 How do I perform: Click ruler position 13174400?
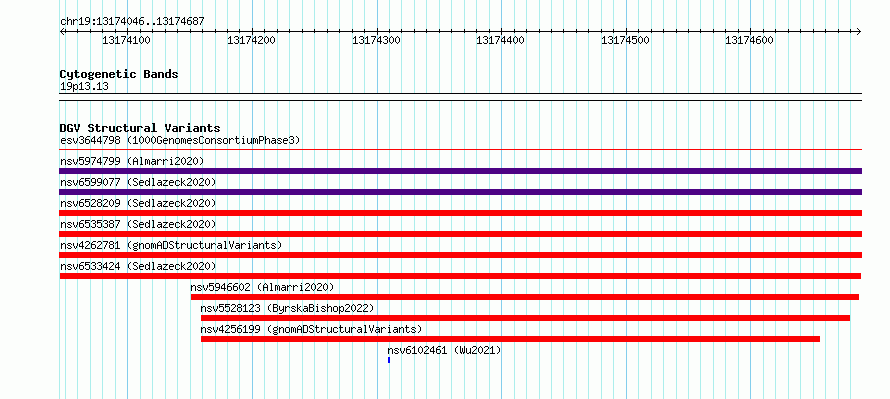(x=500, y=40)
